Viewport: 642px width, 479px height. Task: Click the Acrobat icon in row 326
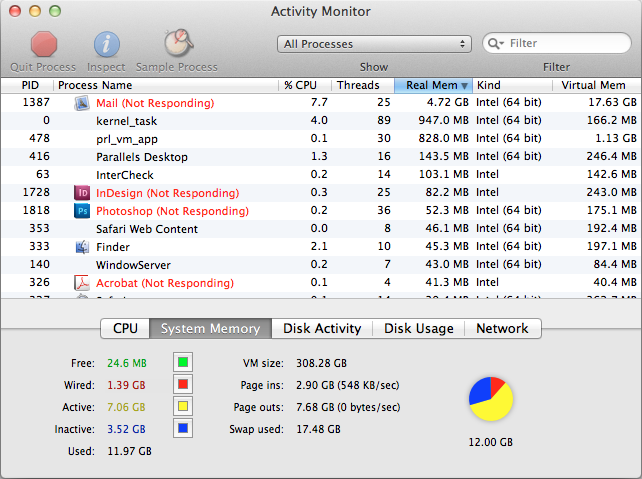point(82,283)
